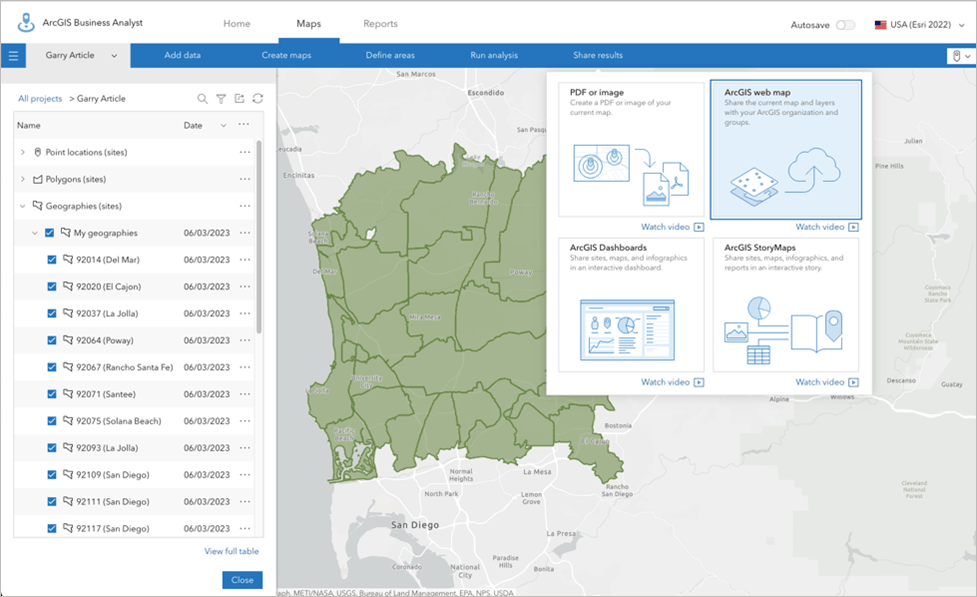The image size is (977, 597).
Task: Open the Add data menu
Action: [183, 55]
